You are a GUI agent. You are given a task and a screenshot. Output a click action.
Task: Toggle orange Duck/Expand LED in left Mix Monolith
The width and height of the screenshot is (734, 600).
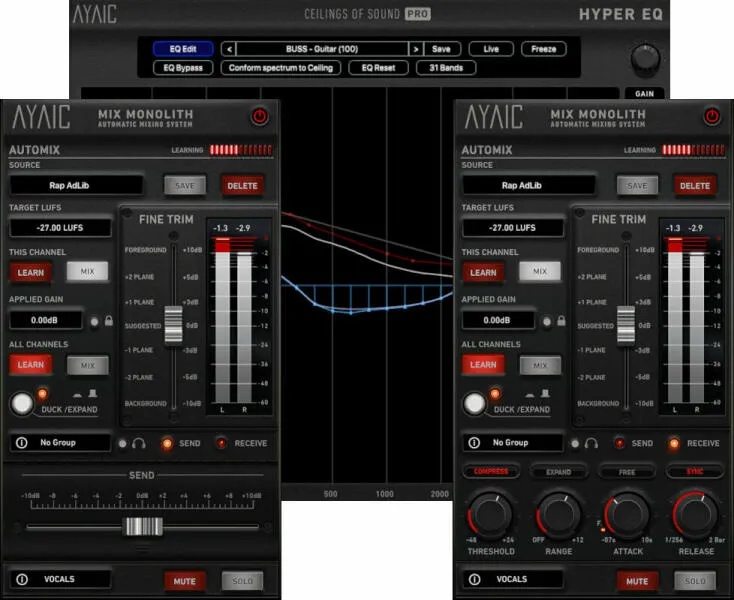click(42, 394)
